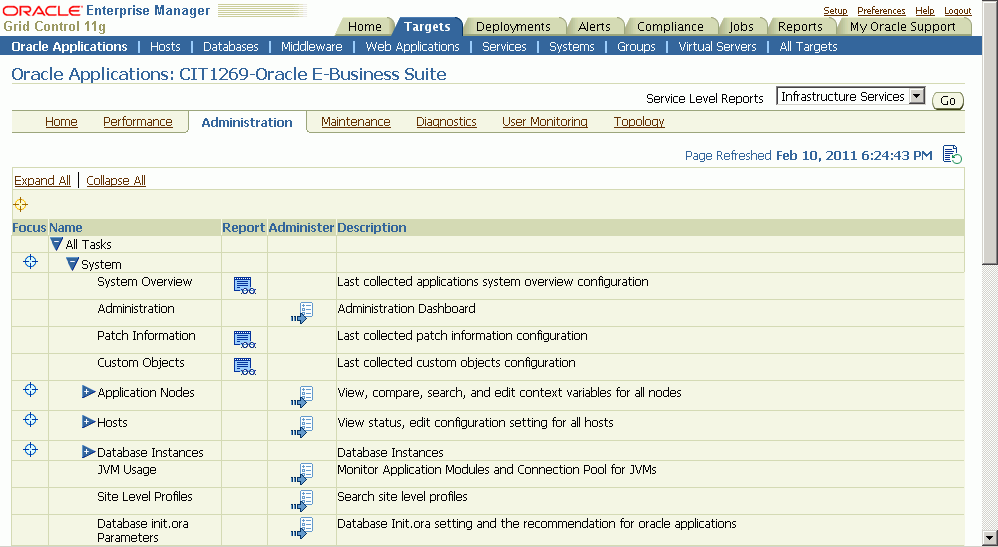Go to Services subtab

[x=504, y=46]
